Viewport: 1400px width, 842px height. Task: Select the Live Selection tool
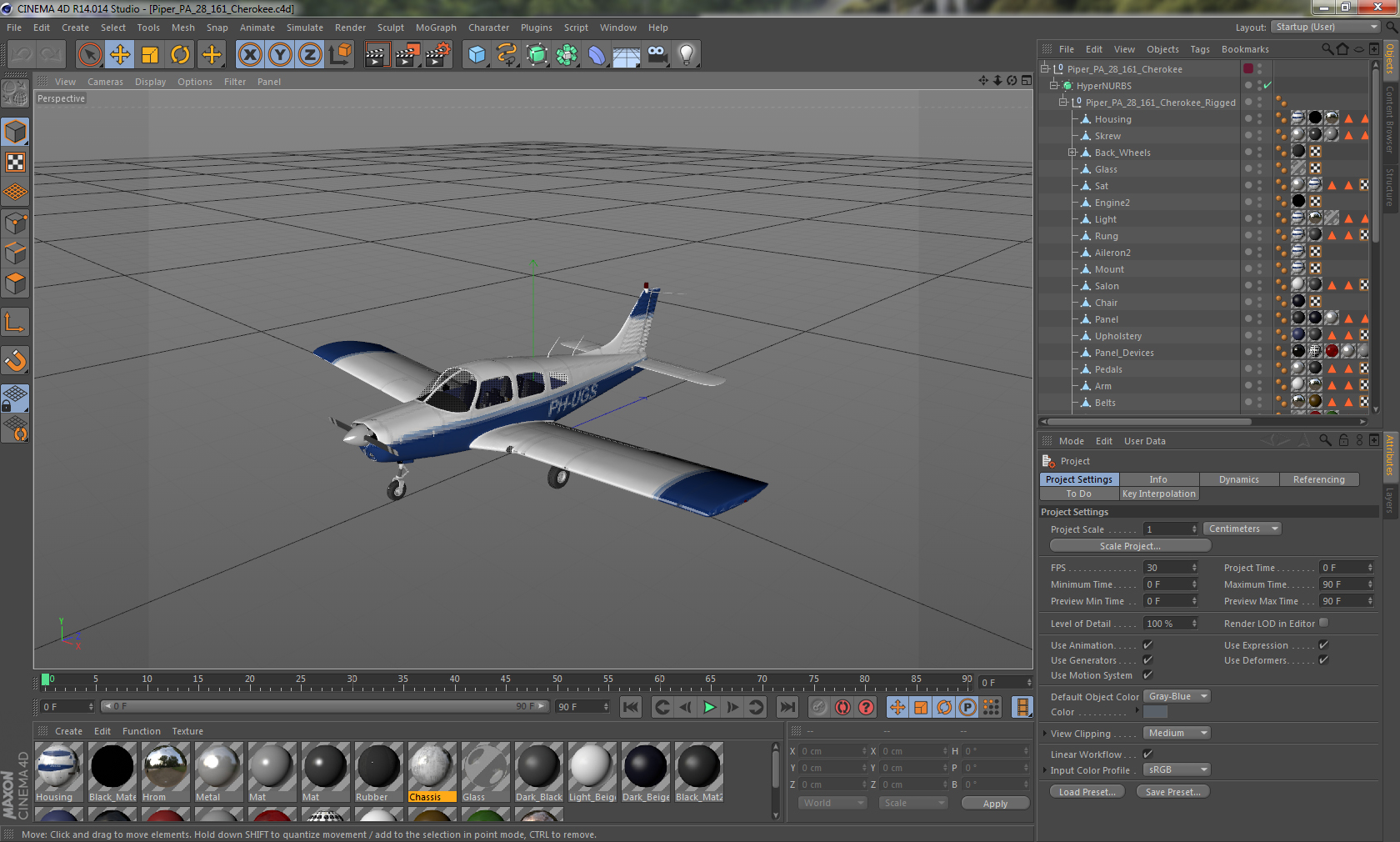coord(89,55)
